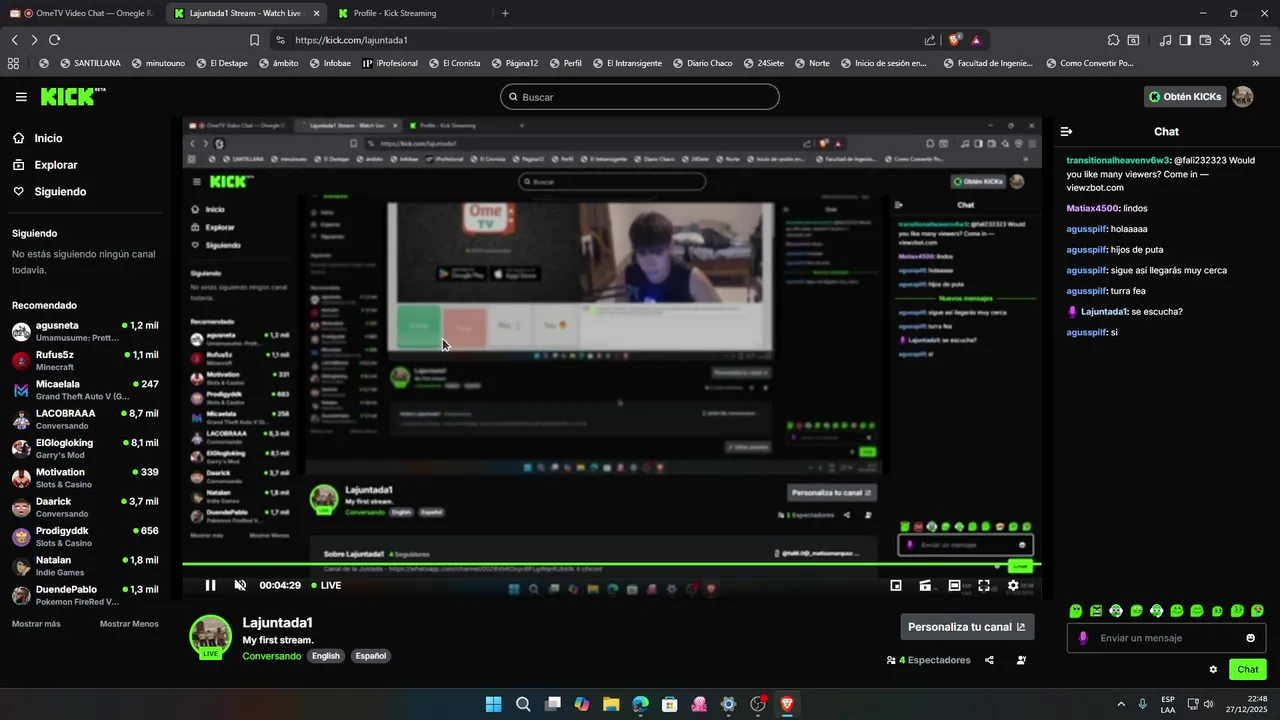This screenshot has width=1280, height=720.
Task: Click the address bar URL
Action: [x=351, y=40]
